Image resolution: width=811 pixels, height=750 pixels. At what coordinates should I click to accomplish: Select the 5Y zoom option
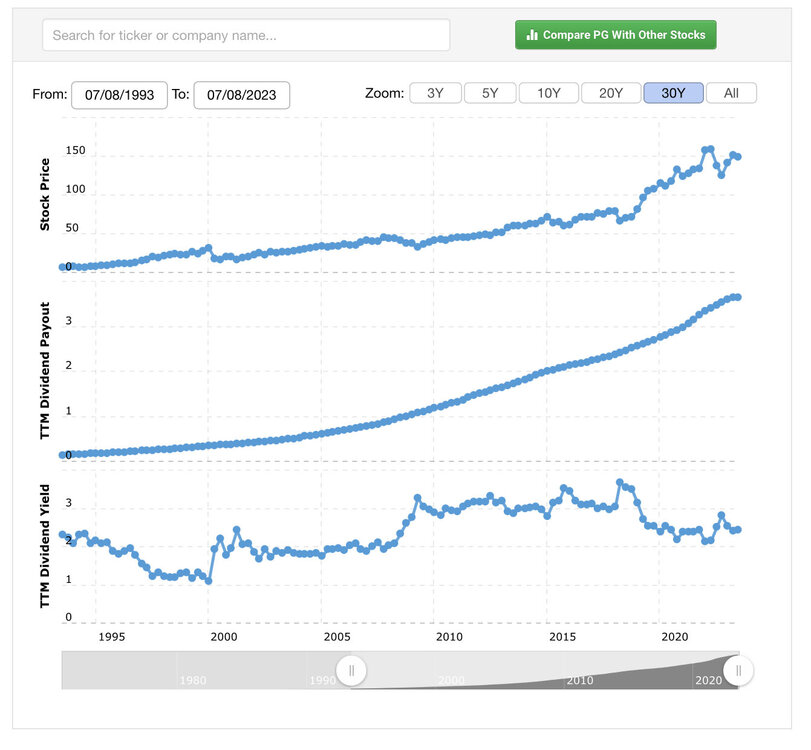click(490, 93)
